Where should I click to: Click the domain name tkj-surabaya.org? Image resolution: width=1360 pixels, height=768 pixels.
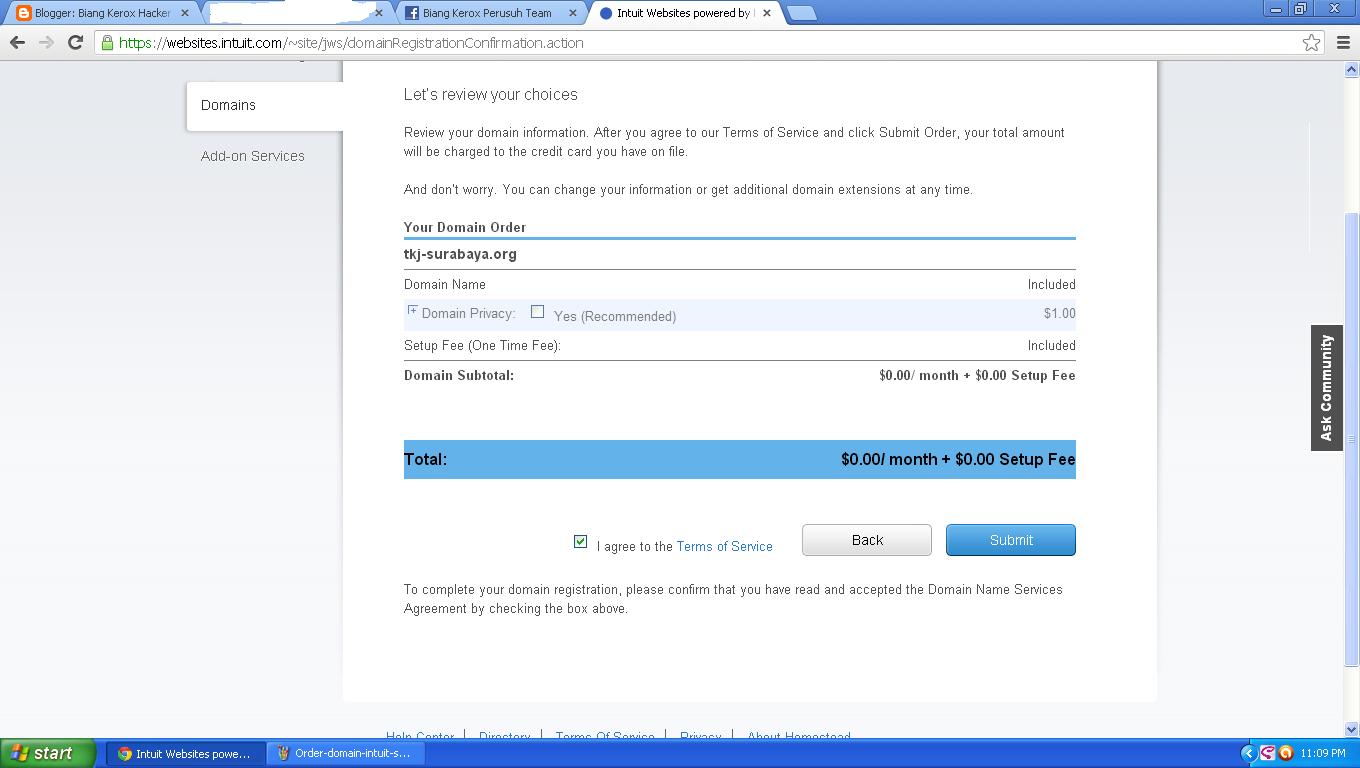460,254
